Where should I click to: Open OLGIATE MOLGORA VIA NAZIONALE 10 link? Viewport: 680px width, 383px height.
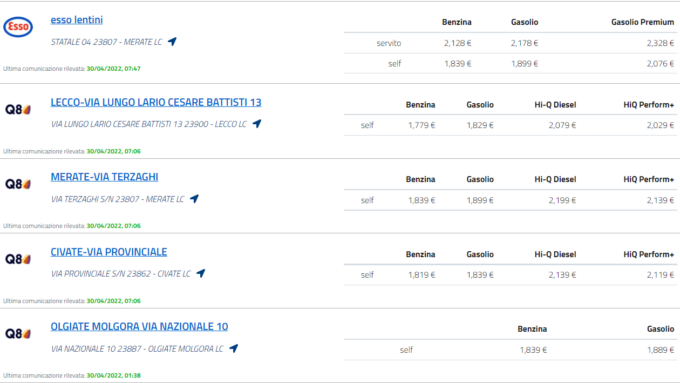(139, 327)
